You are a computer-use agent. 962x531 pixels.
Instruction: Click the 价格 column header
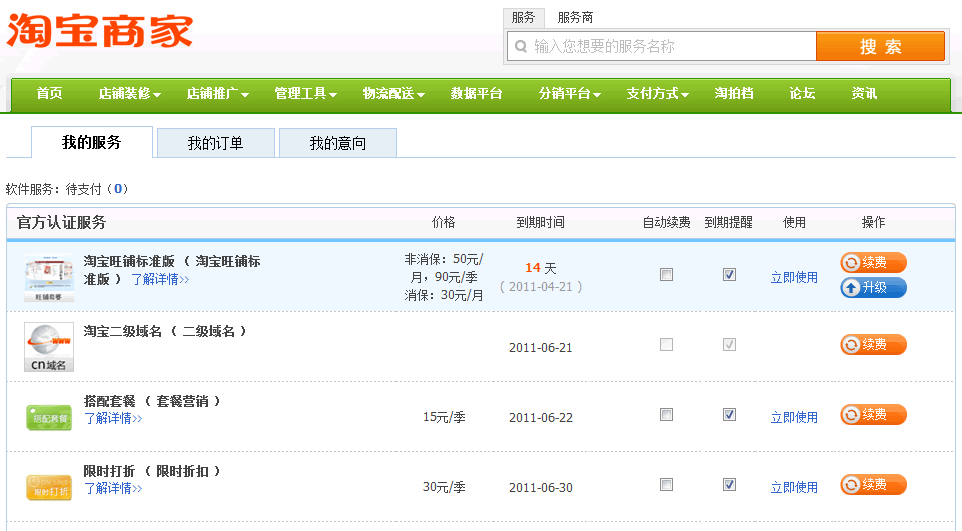click(x=443, y=222)
